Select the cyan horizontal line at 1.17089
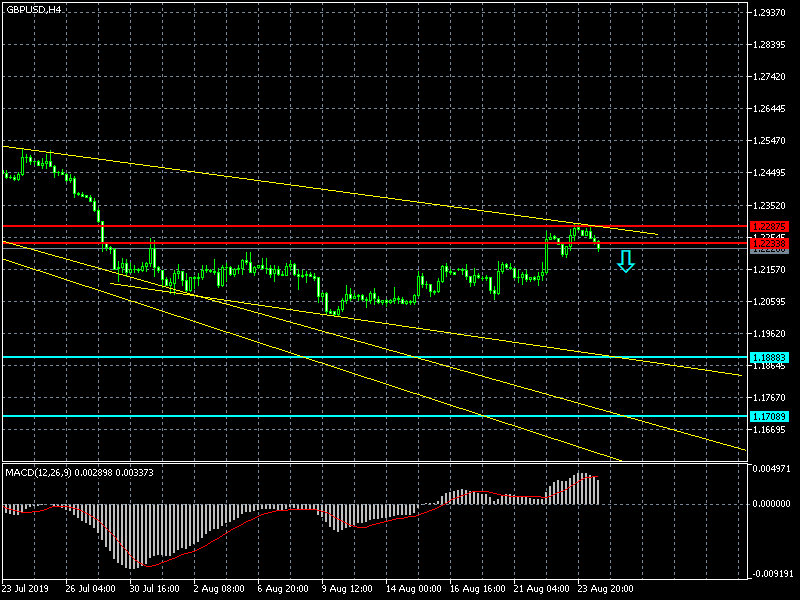Image resolution: width=800 pixels, height=600 pixels. 375,416
